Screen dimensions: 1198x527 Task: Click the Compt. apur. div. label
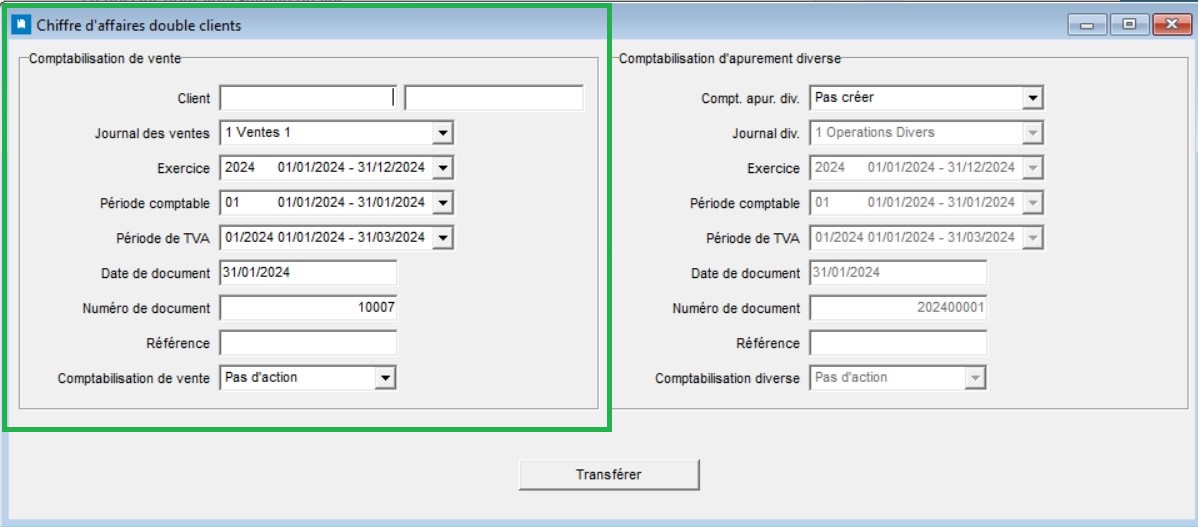750,99
